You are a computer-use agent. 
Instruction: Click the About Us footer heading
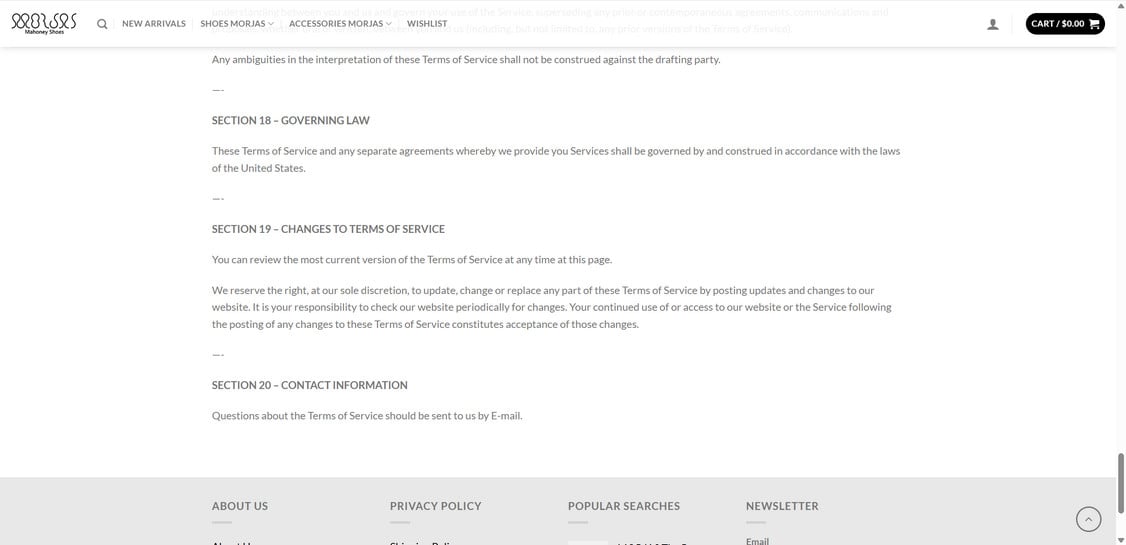click(240, 506)
